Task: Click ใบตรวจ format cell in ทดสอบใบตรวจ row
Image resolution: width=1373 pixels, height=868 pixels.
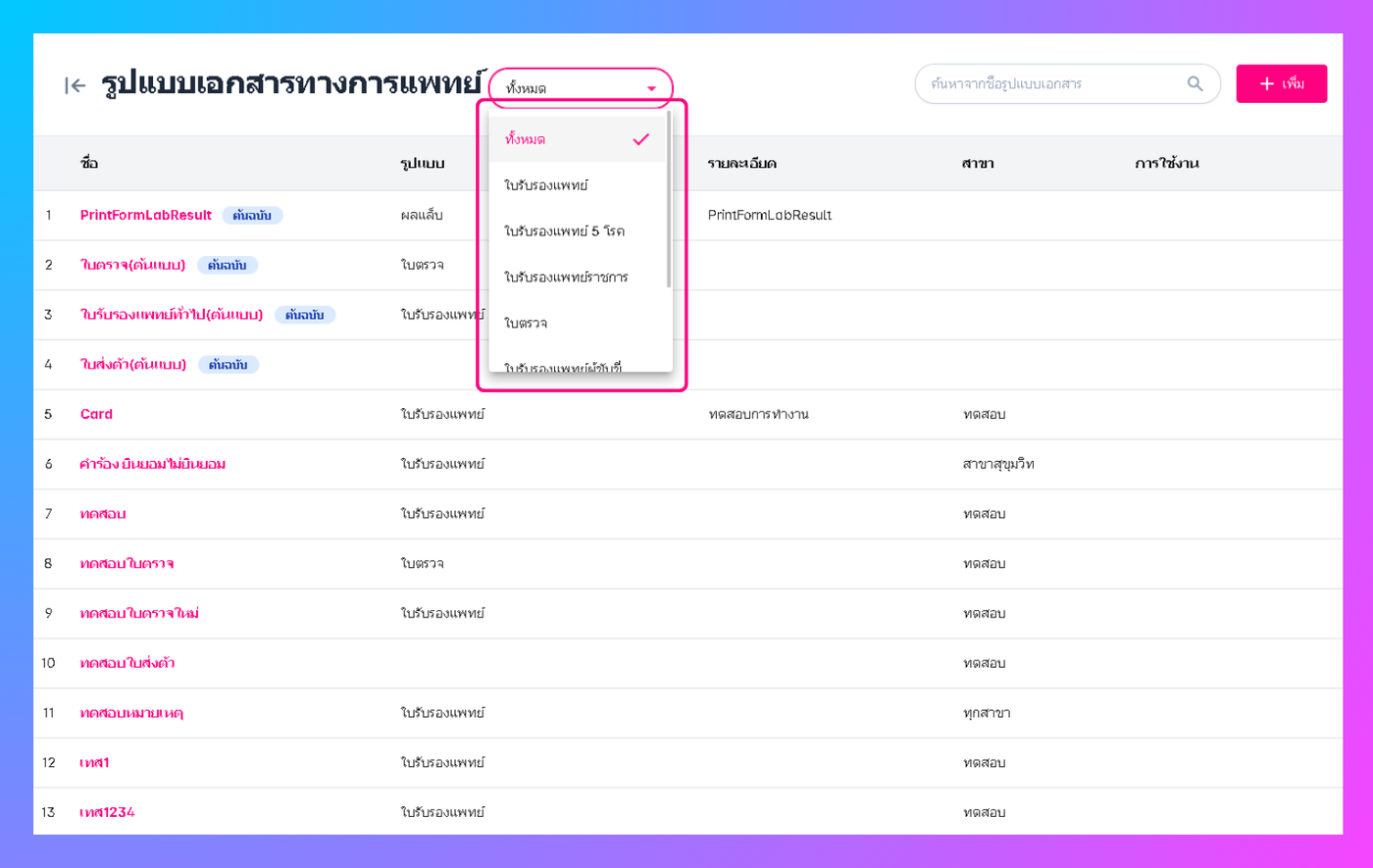Action: pos(423,564)
